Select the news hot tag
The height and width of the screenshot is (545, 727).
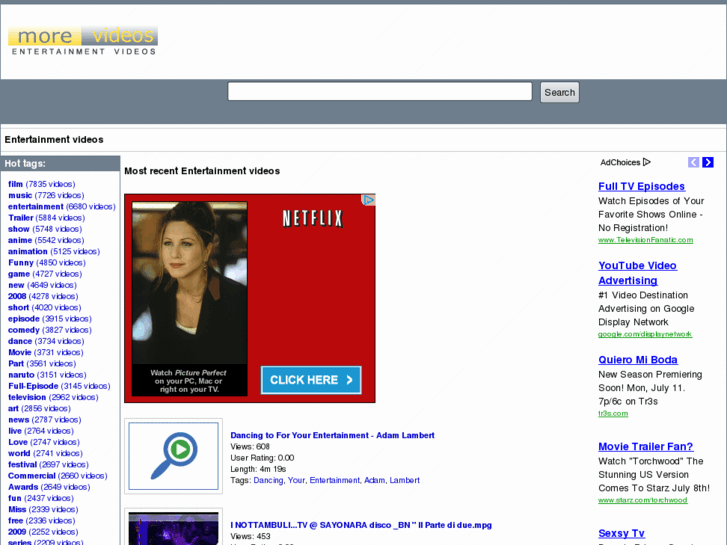coord(19,420)
